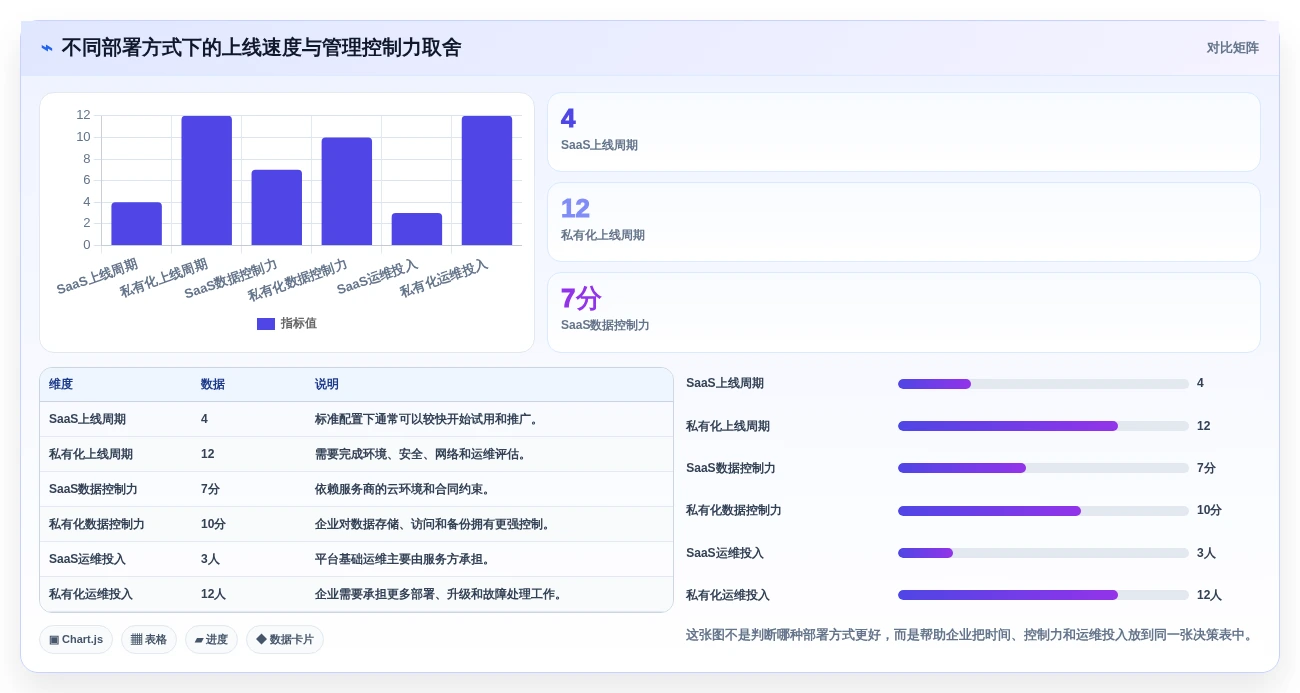
Task: Click the 私有化运维投入 bar in the chart
Action: point(486,181)
